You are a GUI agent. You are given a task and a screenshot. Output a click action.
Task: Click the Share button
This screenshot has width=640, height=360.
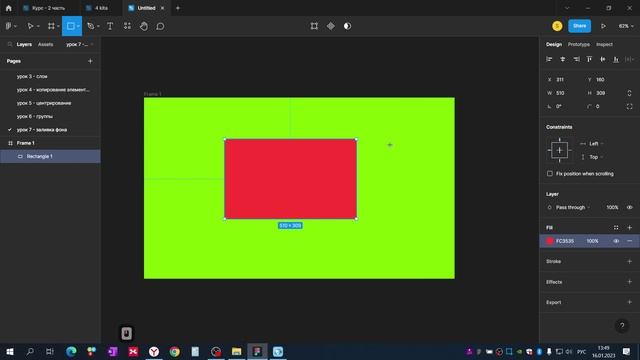click(x=580, y=26)
